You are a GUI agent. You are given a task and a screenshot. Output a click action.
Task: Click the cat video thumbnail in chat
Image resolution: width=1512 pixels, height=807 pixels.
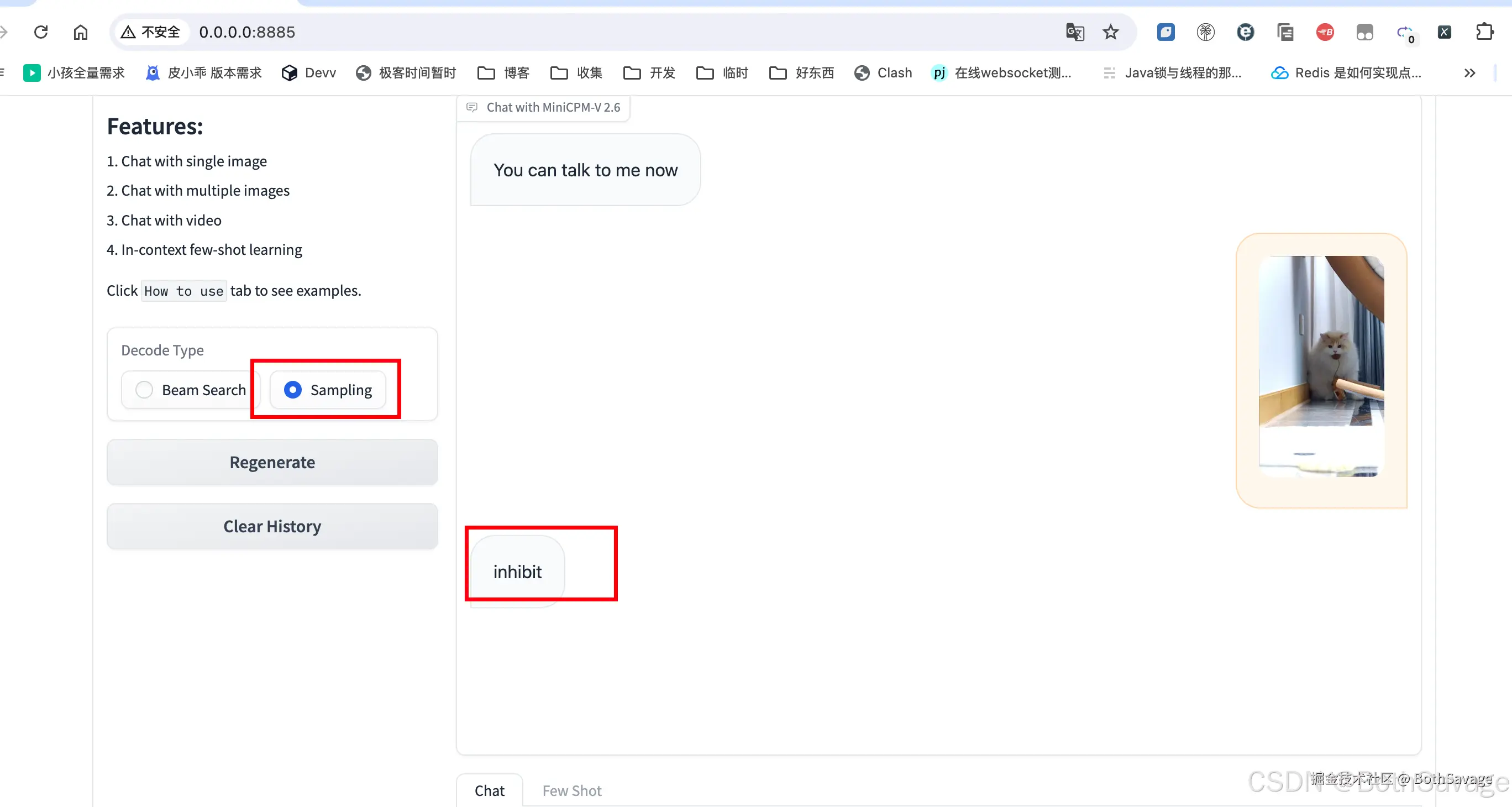pyautogui.click(x=1321, y=366)
